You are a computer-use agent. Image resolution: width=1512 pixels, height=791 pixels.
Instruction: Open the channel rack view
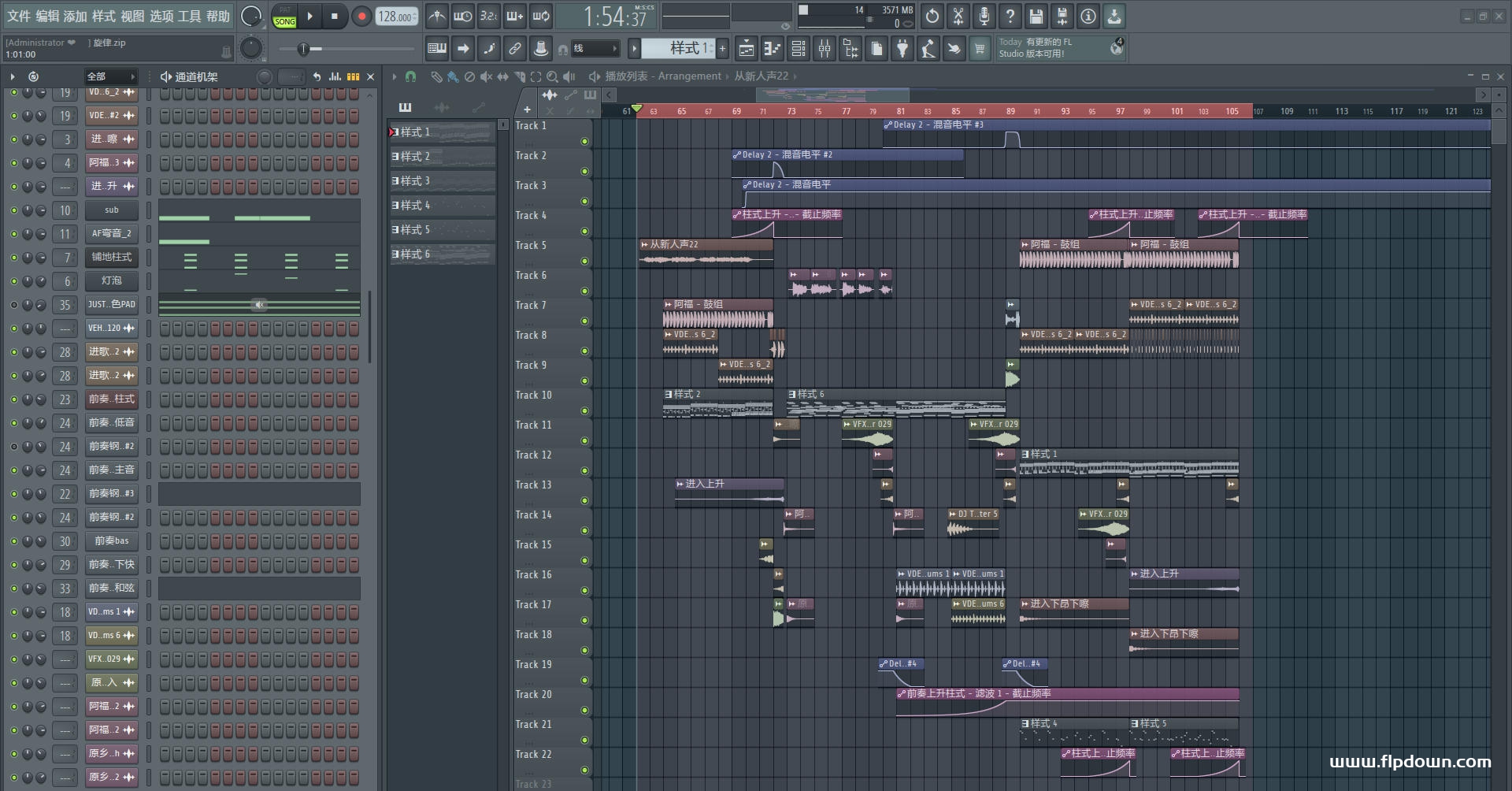799,49
